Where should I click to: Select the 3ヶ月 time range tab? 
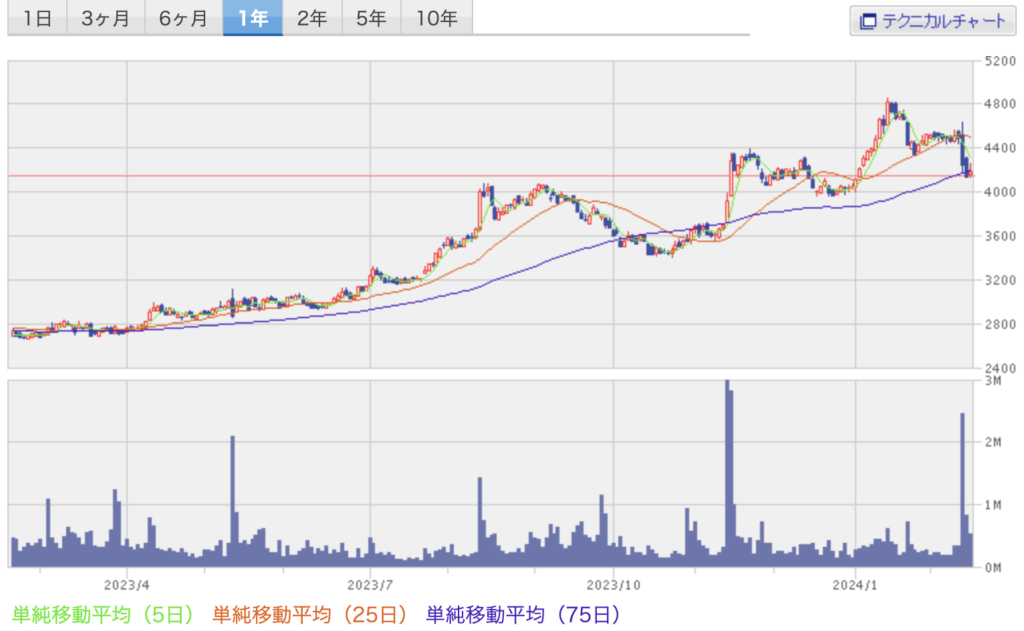click(x=105, y=18)
